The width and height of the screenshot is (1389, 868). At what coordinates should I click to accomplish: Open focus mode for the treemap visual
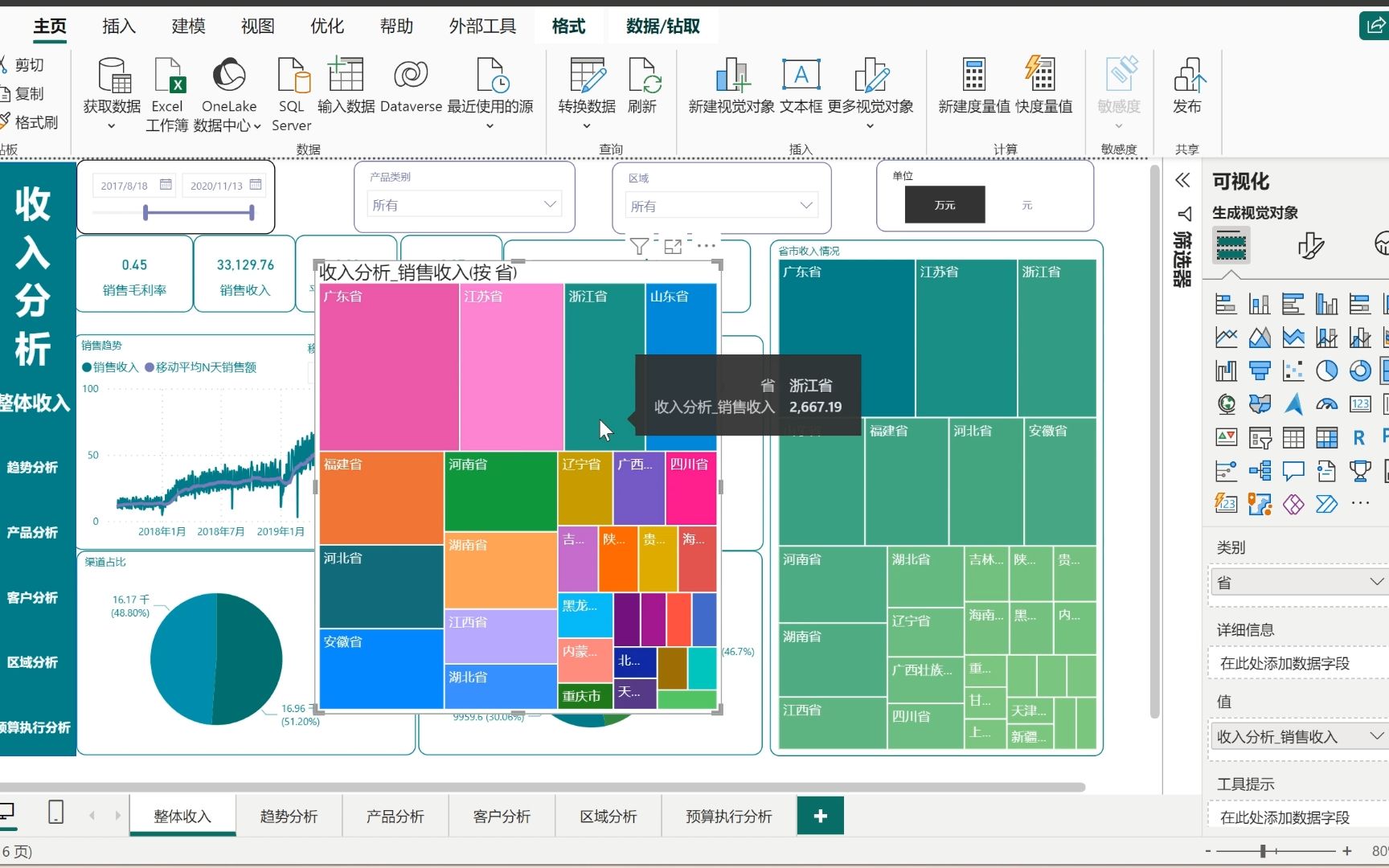pyautogui.click(x=673, y=247)
